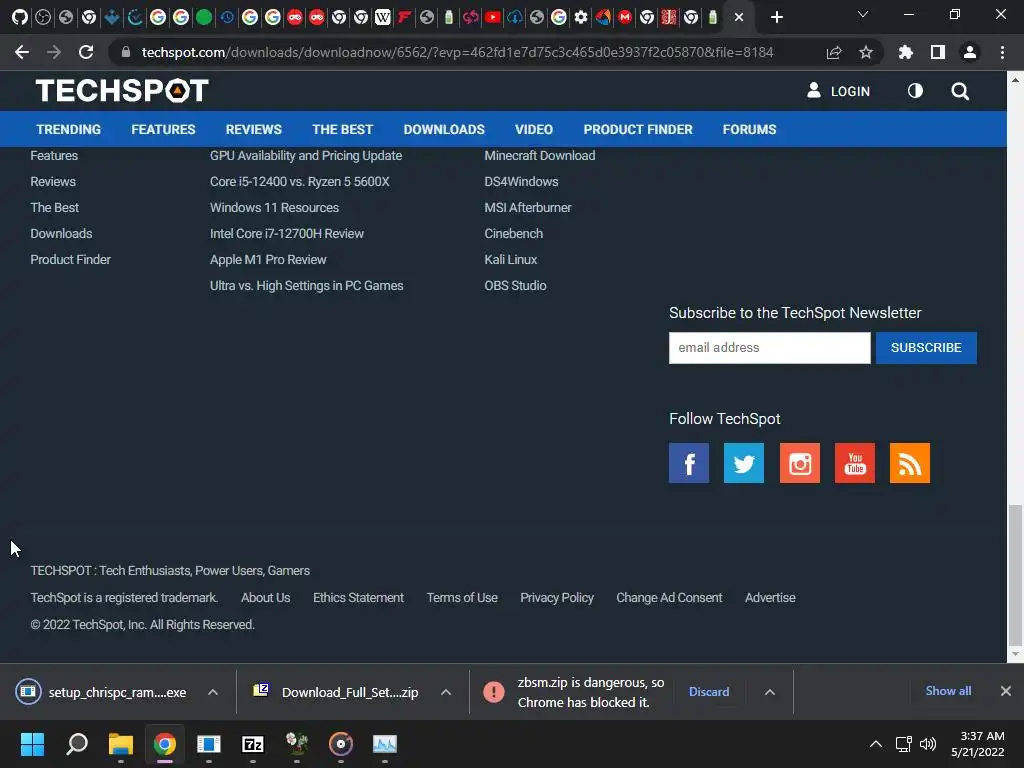The image size is (1024, 768).
Task: Open Windows 11 Resources link
Action: (274, 208)
